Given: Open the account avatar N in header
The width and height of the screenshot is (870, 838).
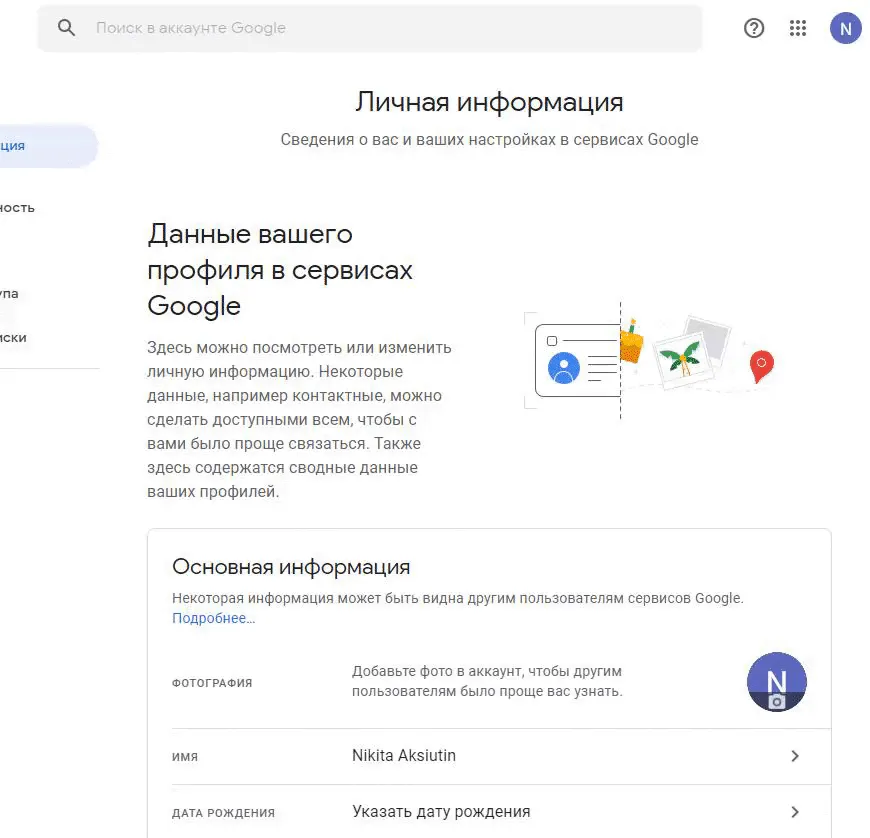Looking at the screenshot, I should coord(845,28).
